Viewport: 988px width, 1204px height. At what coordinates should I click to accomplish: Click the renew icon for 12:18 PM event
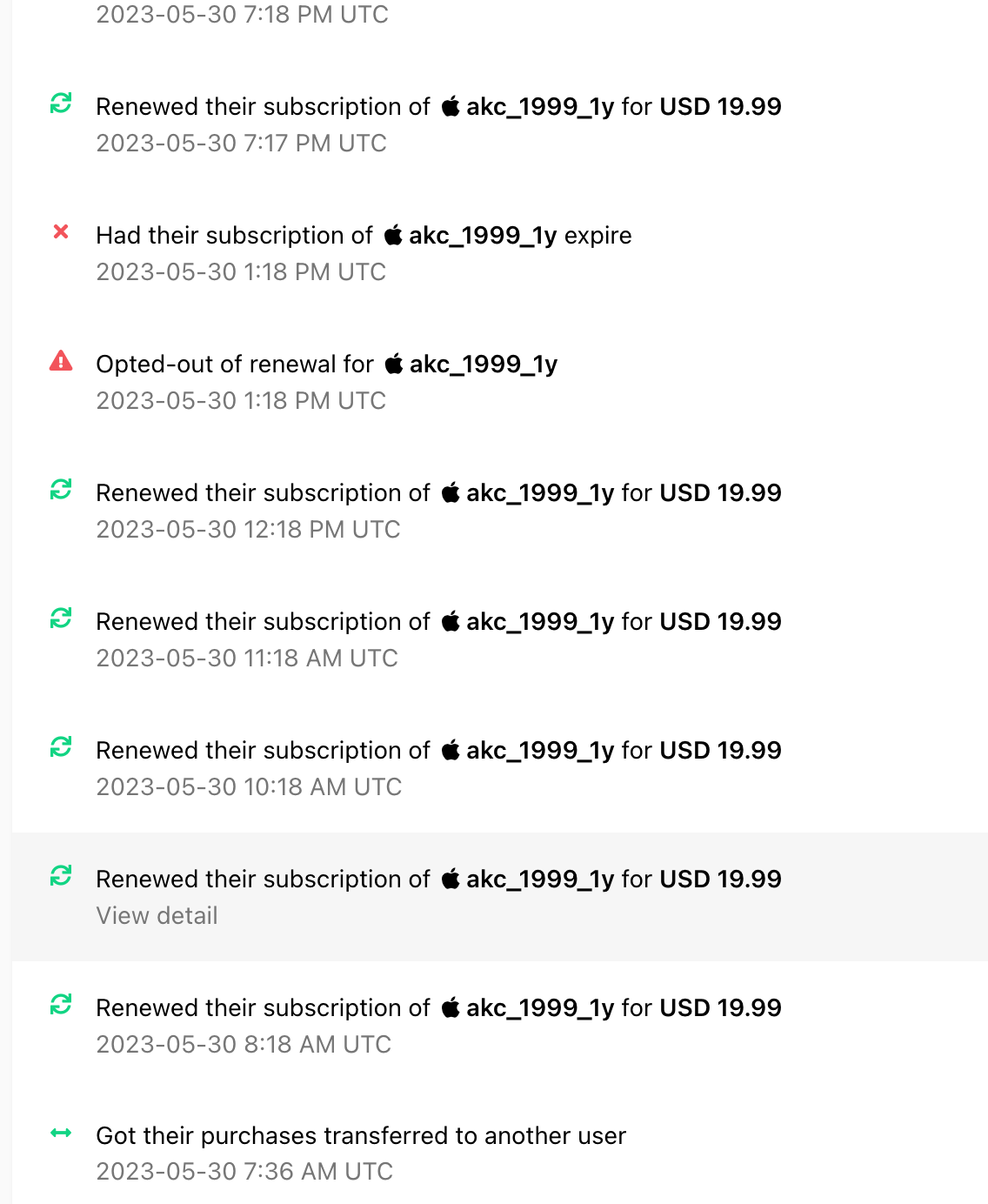coord(61,490)
